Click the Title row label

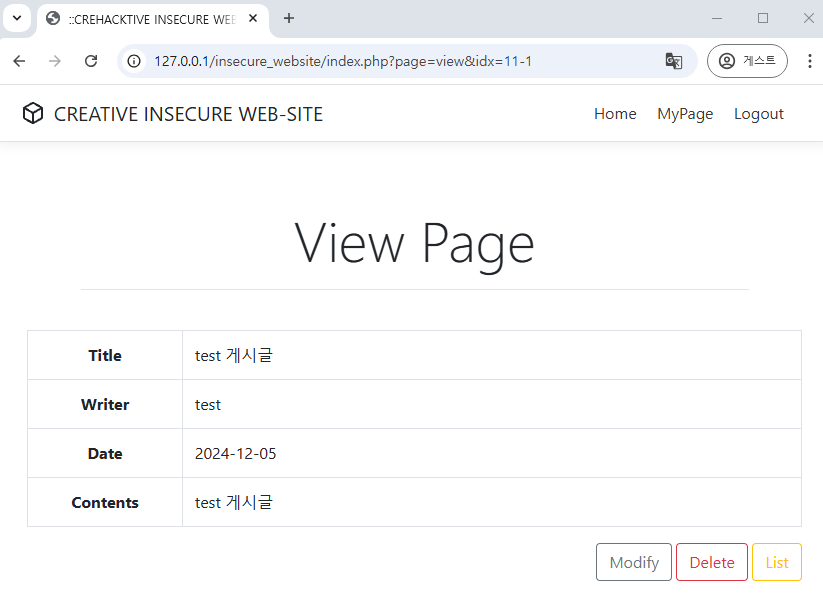(105, 355)
